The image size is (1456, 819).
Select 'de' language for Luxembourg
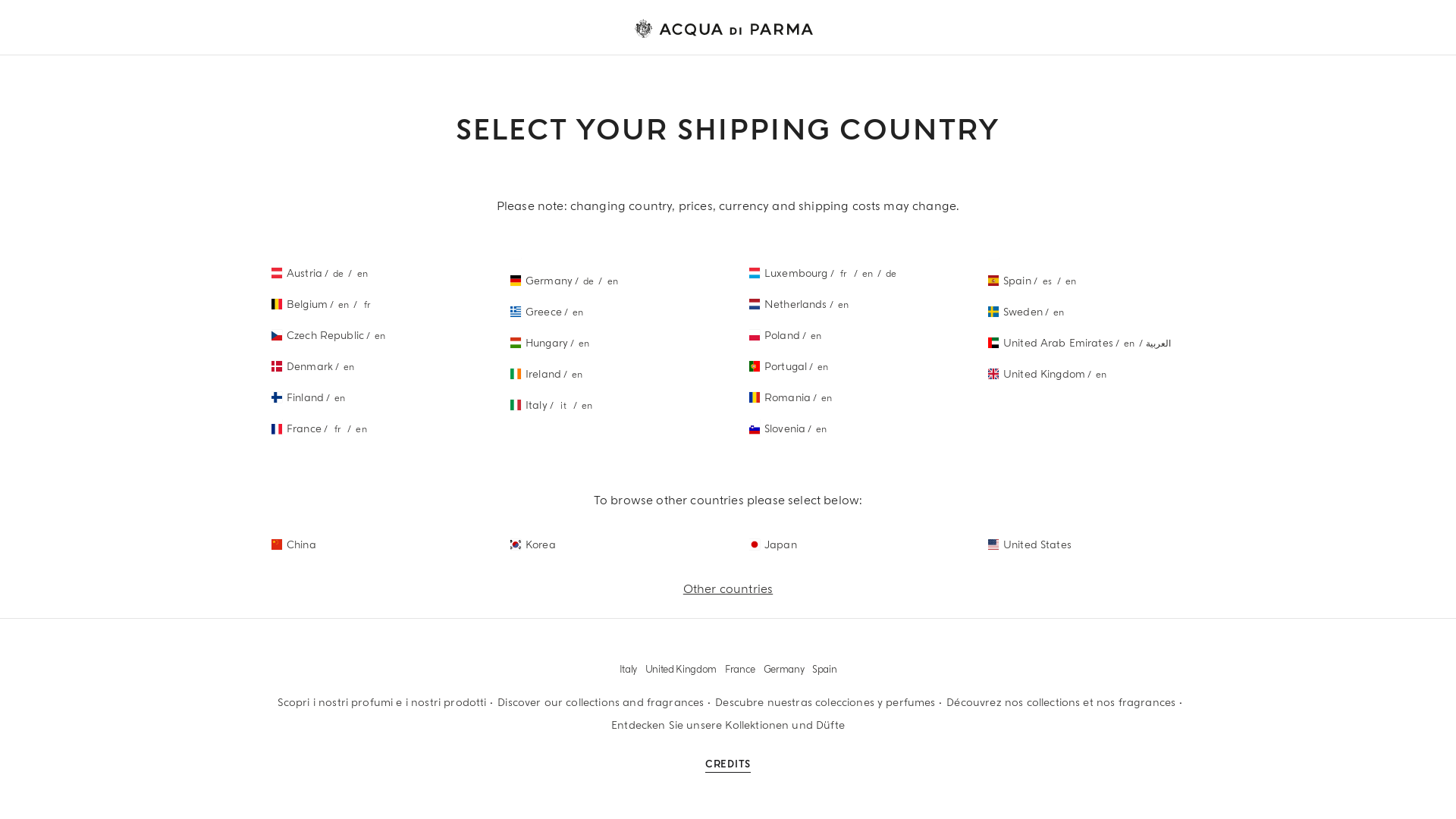point(891,274)
